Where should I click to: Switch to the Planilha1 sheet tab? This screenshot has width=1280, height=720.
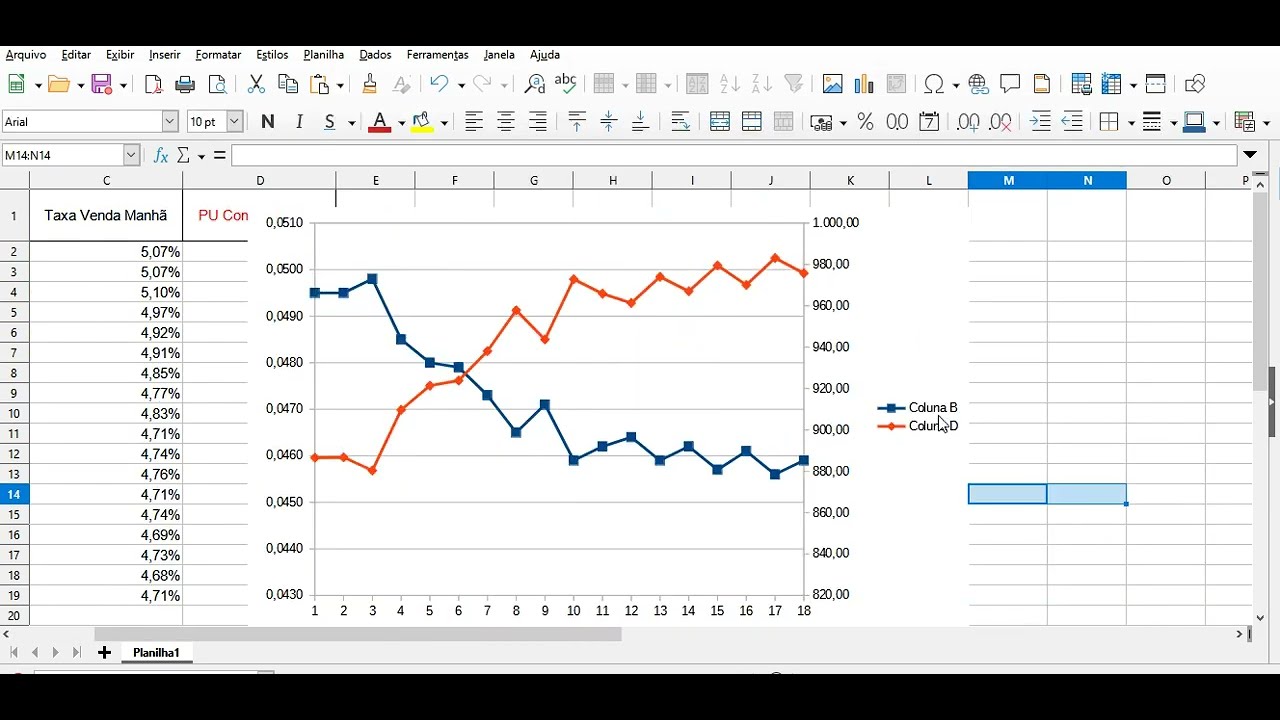tap(156, 653)
